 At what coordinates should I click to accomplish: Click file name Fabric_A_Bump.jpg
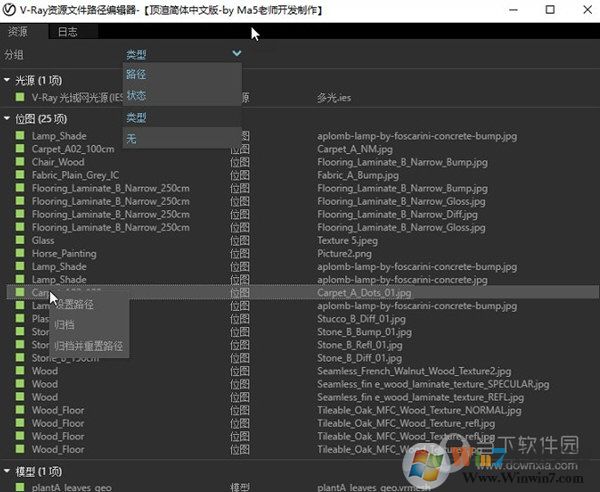tap(358, 175)
